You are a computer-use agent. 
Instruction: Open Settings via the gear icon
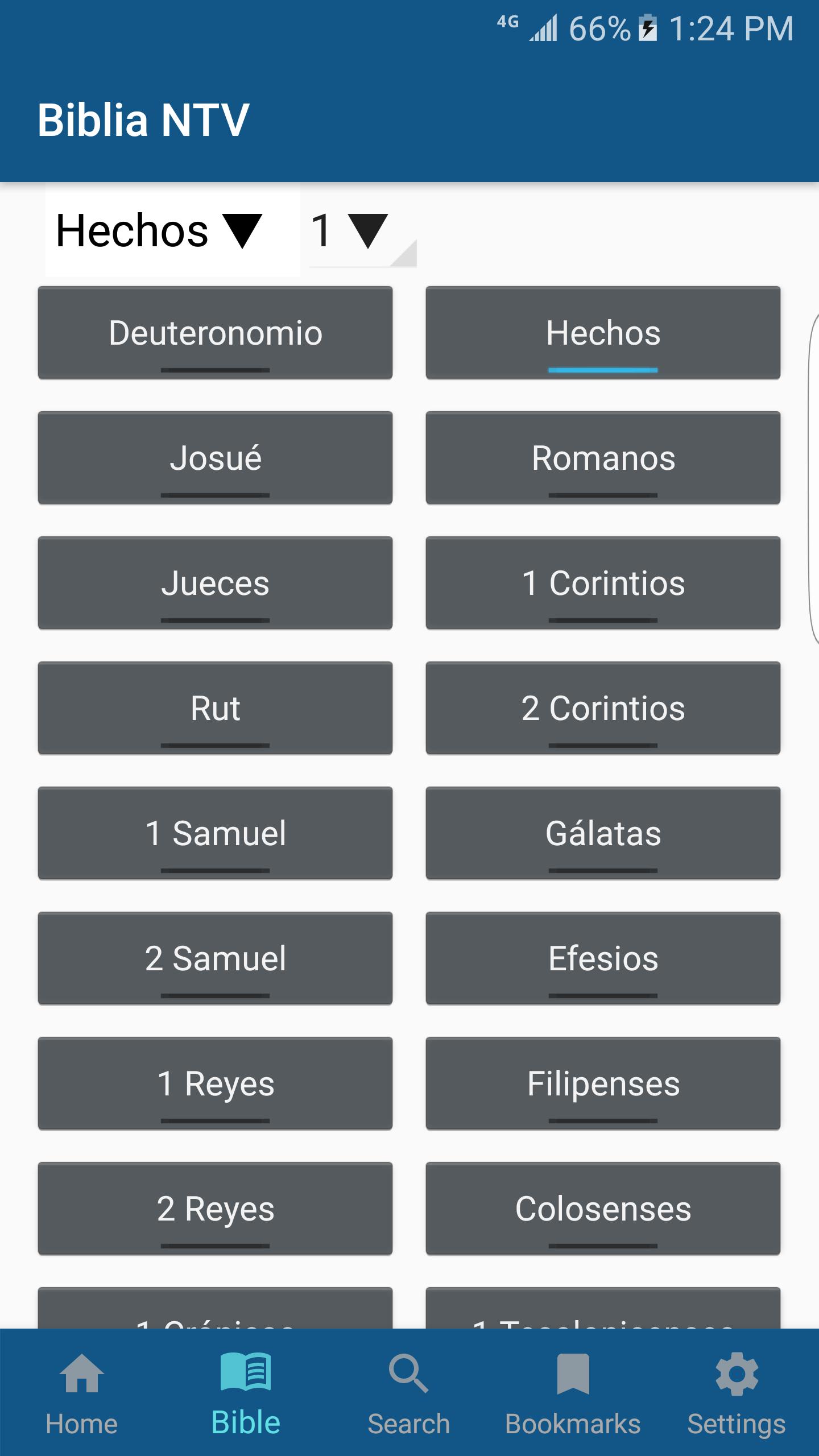[x=737, y=1374]
